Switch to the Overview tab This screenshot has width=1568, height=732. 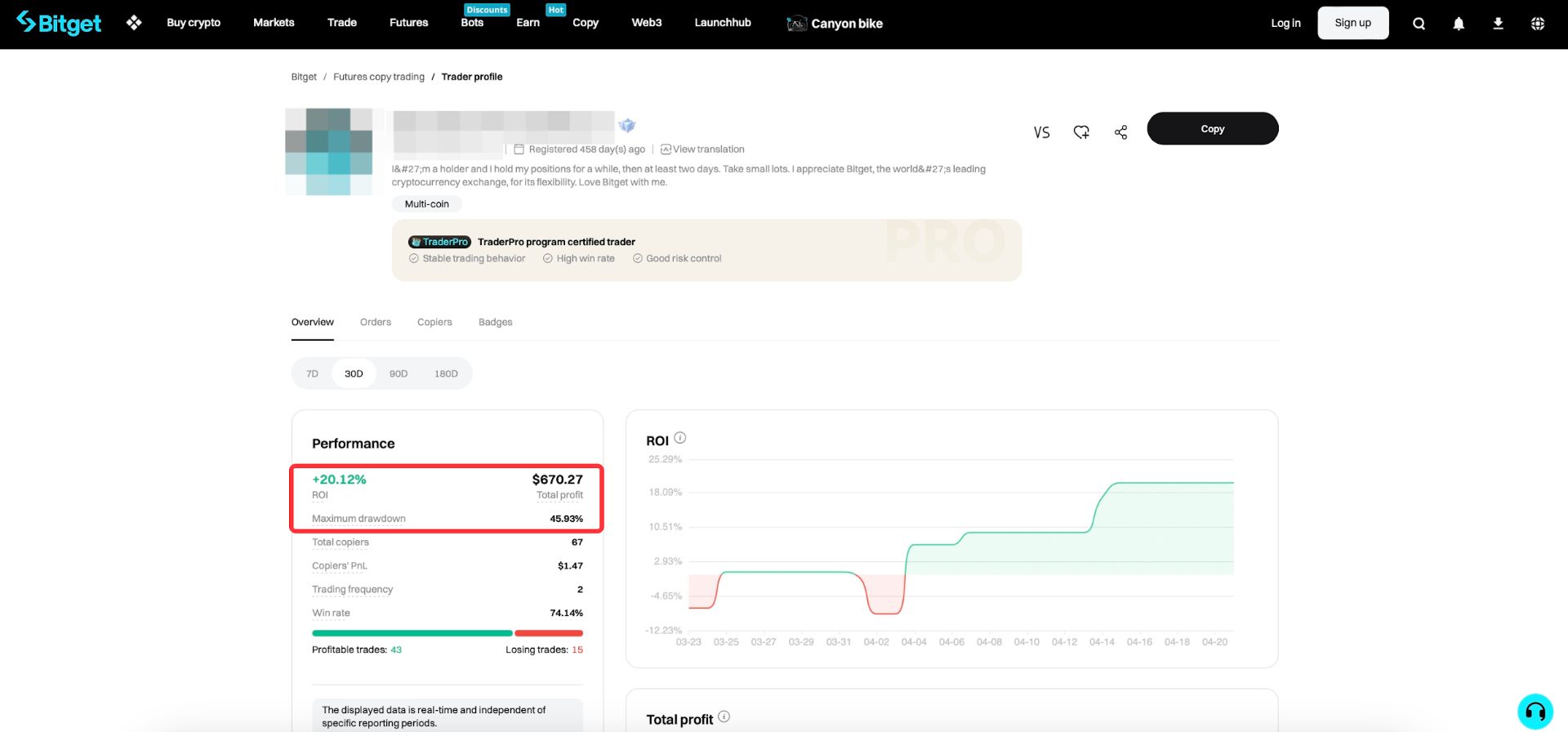click(x=313, y=322)
